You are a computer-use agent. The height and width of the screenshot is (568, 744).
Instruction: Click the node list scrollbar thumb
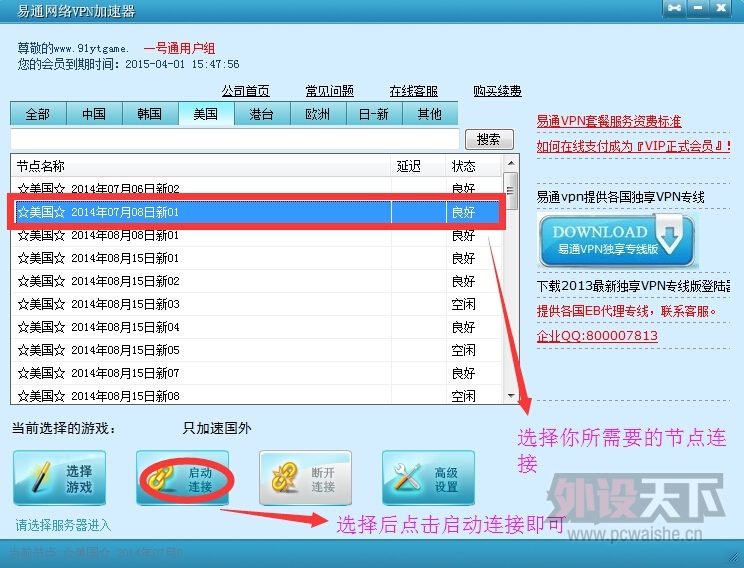[x=511, y=191]
